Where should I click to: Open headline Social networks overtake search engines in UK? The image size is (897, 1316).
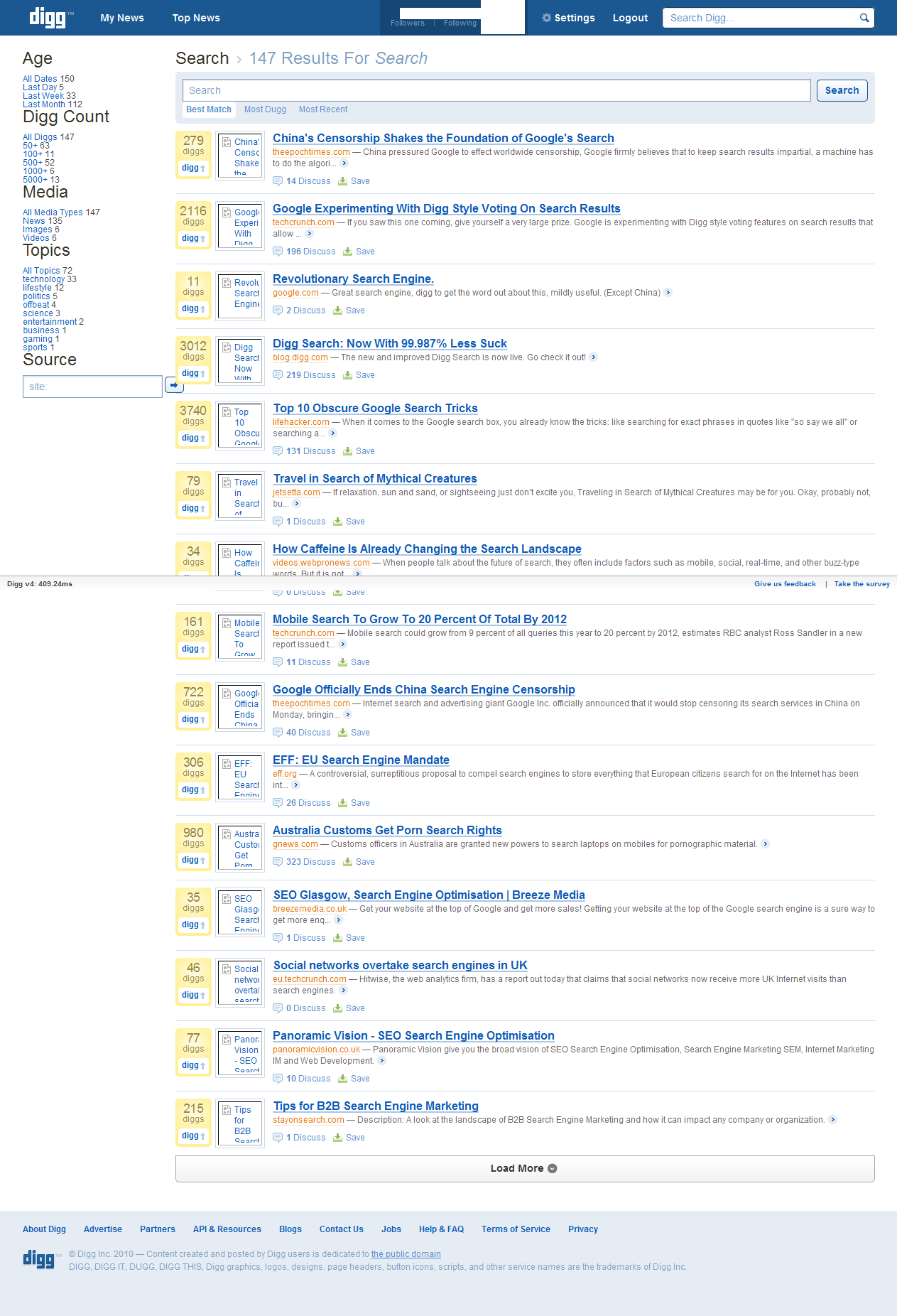point(401,965)
